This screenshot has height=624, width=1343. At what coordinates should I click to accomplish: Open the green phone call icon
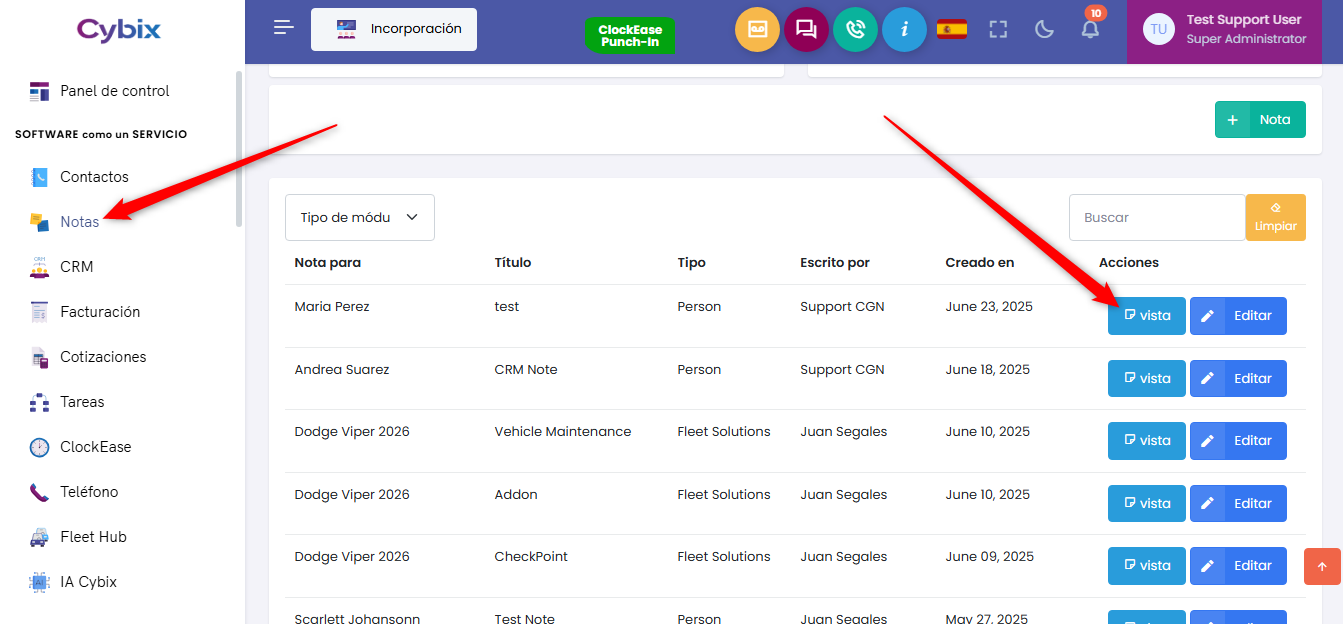[855, 30]
